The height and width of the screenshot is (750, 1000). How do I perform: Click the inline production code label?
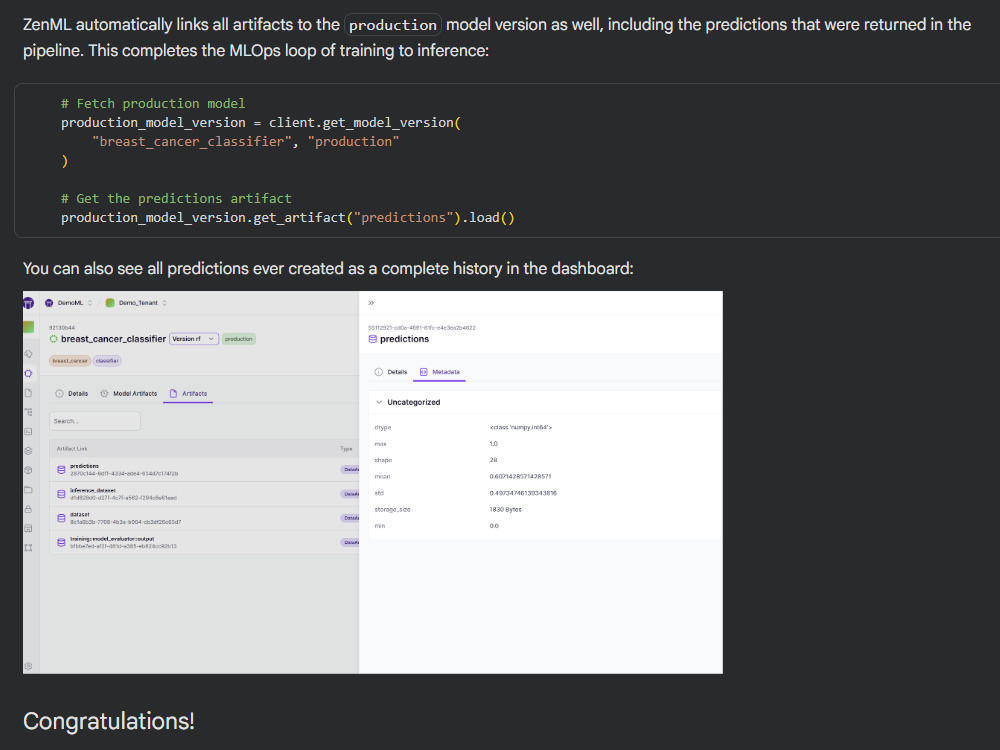tap(393, 25)
